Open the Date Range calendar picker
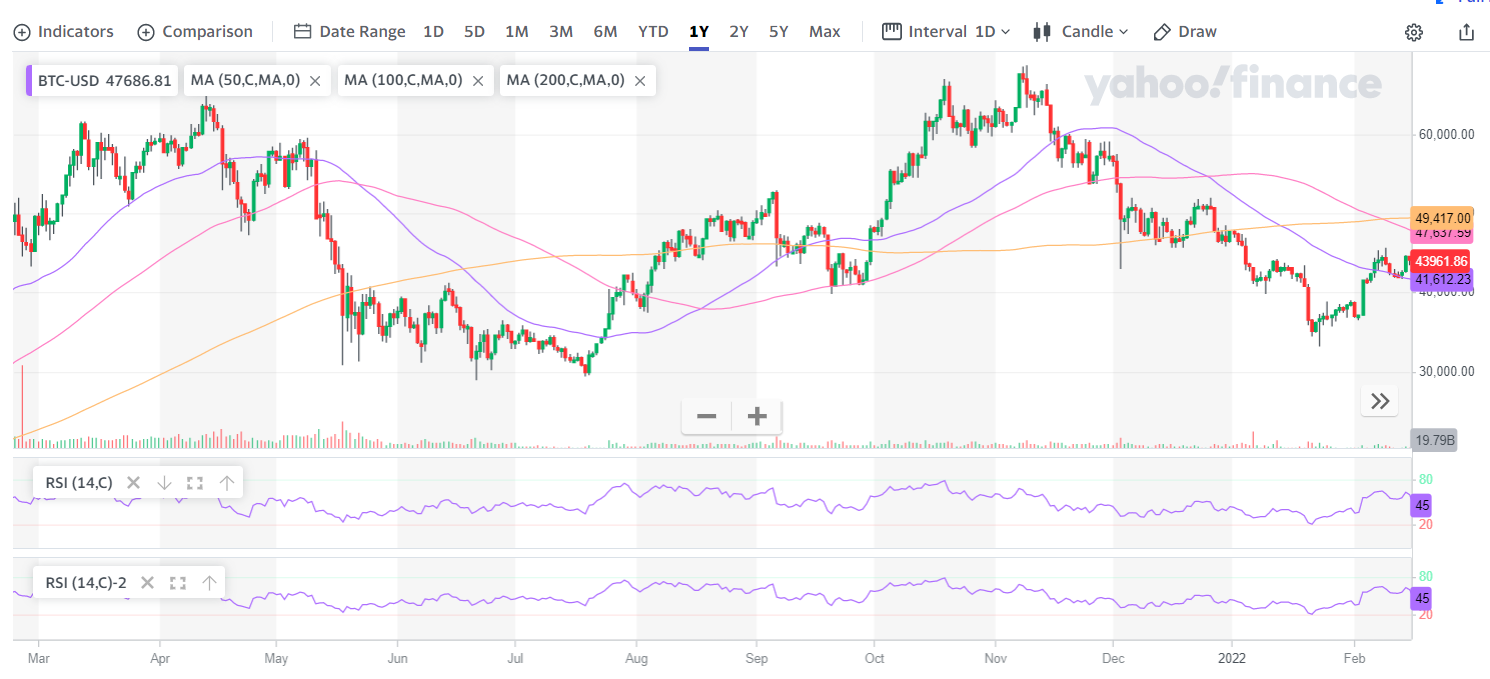The width and height of the screenshot is (1490, 679). (349, 32)
